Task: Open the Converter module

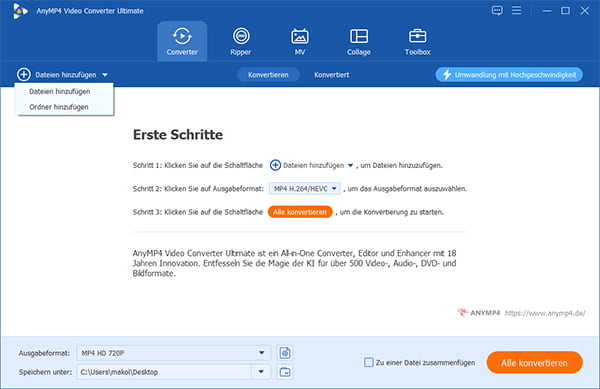Action: pyautogui.click(x=182, y=41)
